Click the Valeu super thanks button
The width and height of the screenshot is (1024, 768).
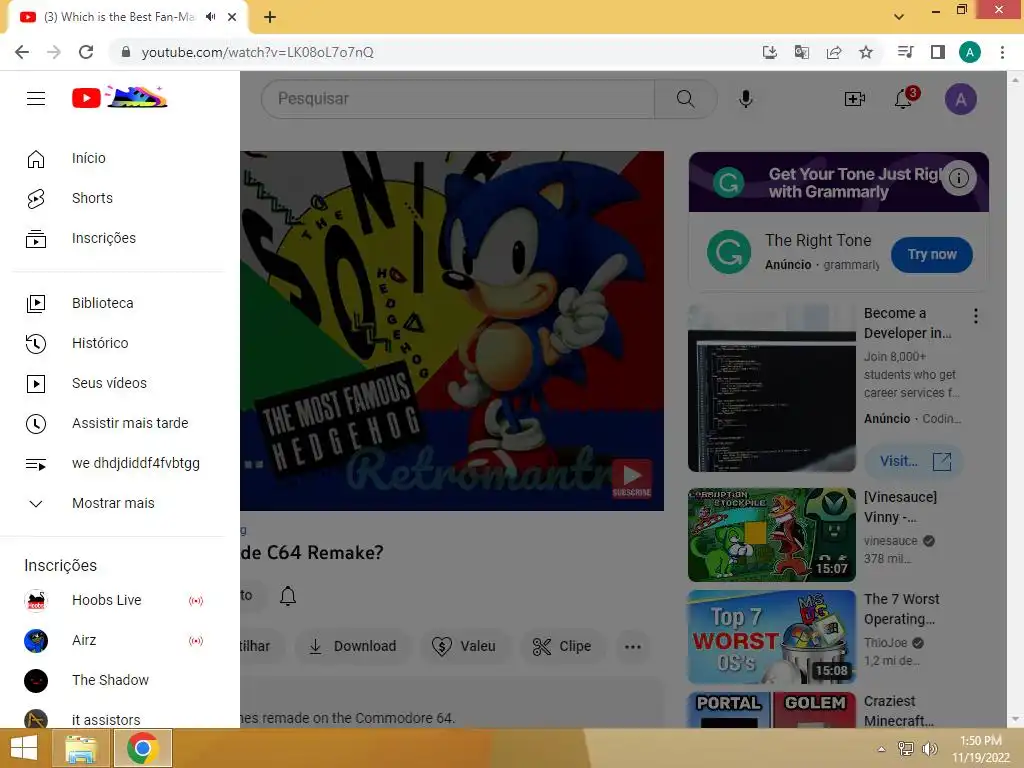464,647
